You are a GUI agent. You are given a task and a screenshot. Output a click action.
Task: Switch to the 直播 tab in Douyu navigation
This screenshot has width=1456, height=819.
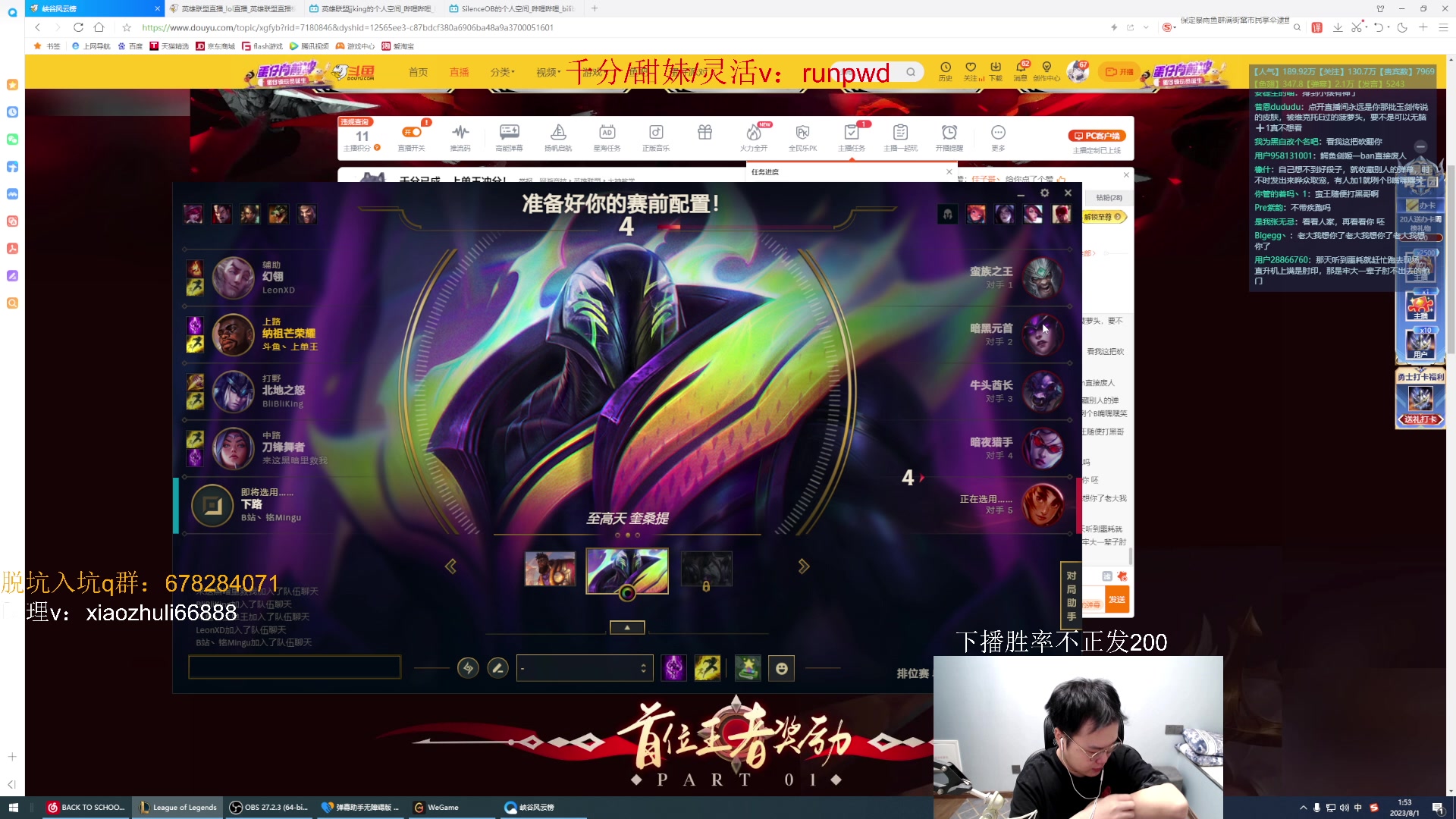point(459,72)
